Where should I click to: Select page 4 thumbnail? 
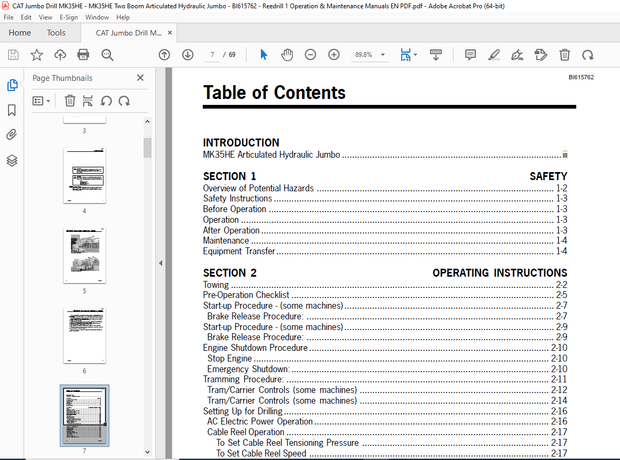point(84,176)
